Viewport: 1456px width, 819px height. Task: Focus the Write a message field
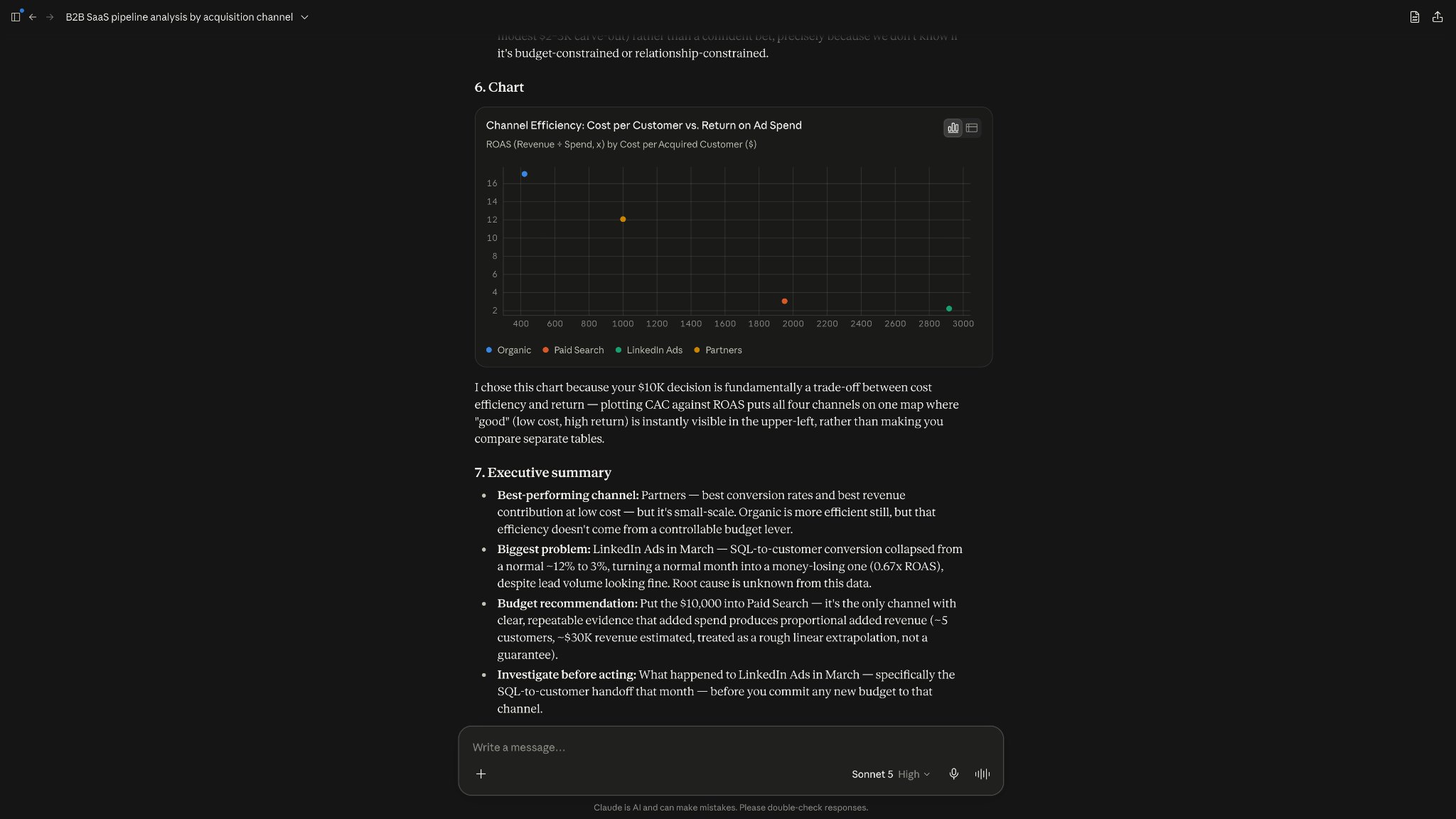coord(730,747)
